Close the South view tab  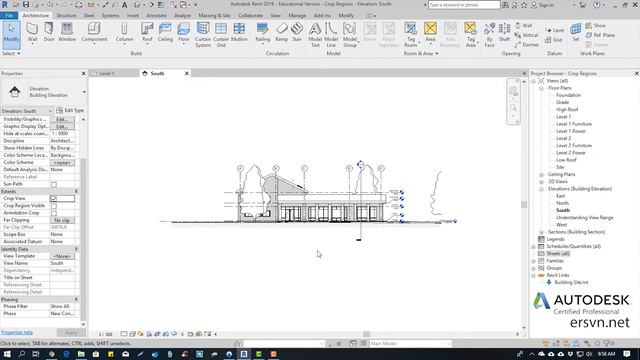187,73
